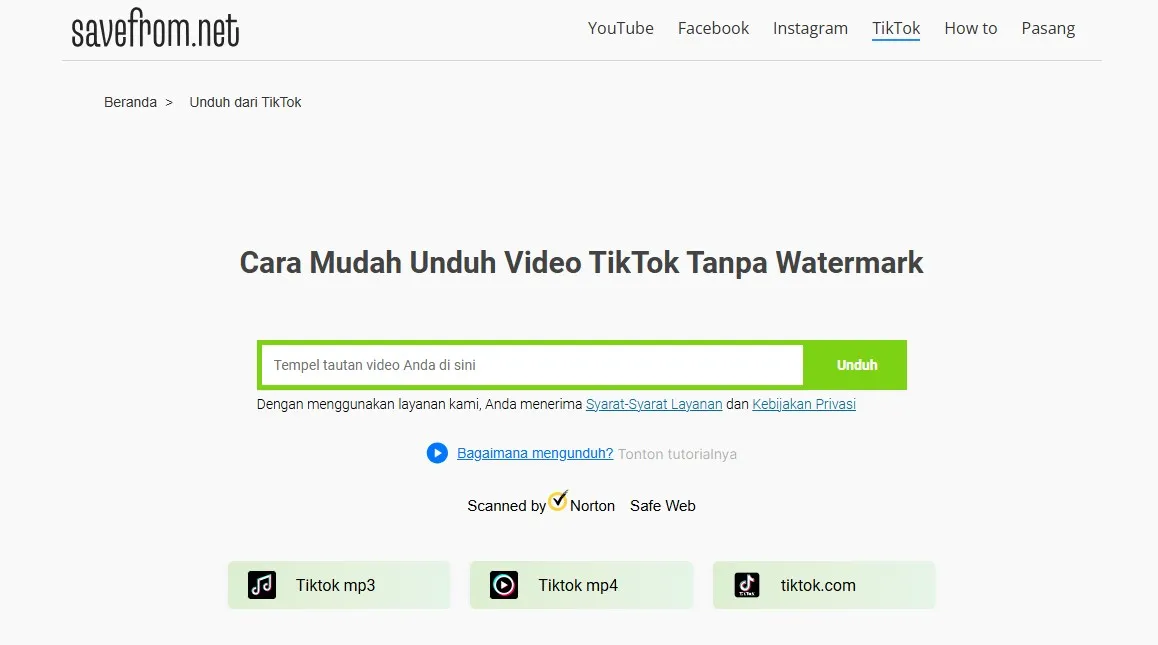Select the active TikTok menu item

pos(895,28)
